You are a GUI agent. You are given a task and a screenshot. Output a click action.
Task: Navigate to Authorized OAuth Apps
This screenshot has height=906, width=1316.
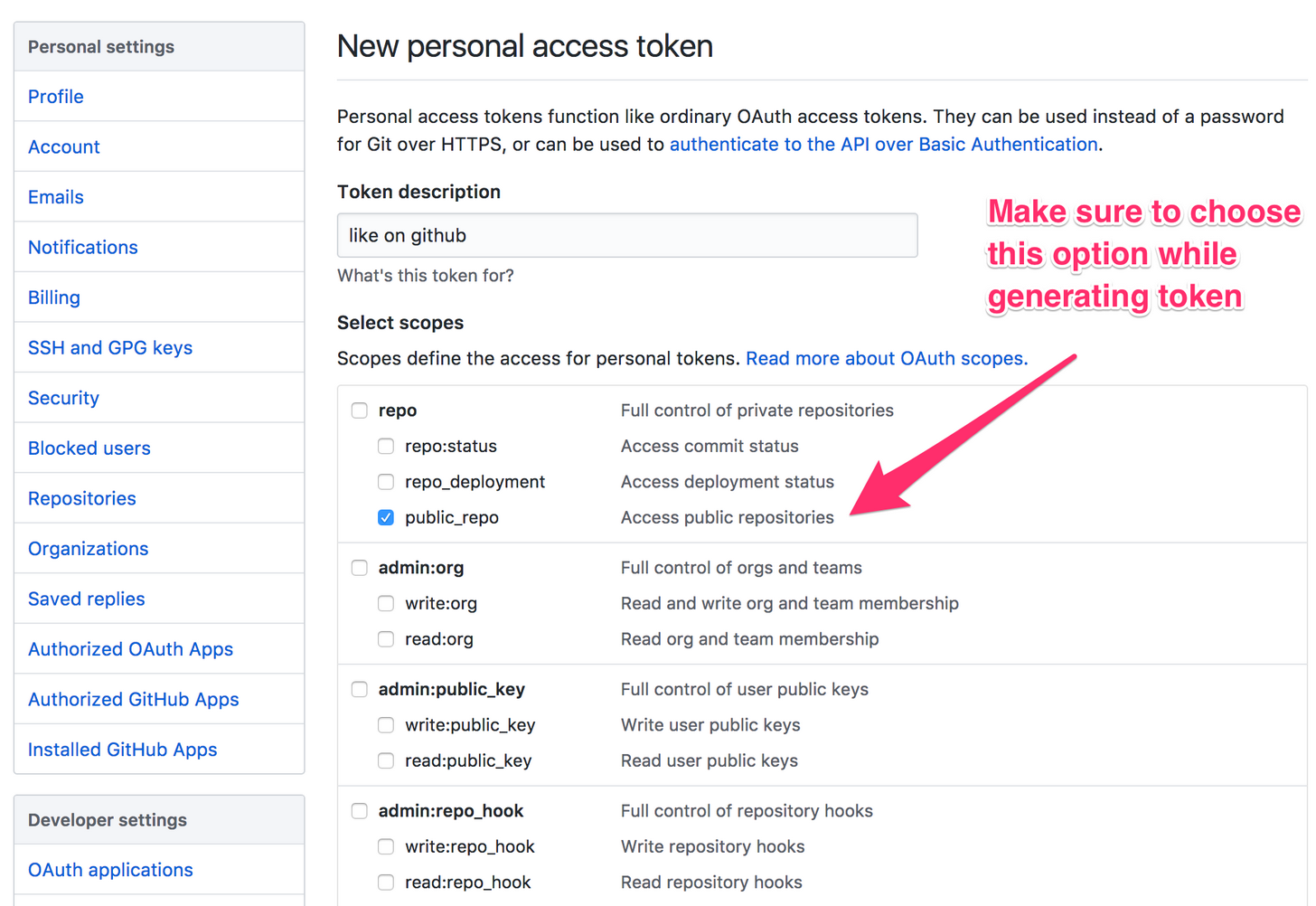(x=130, y=649)
